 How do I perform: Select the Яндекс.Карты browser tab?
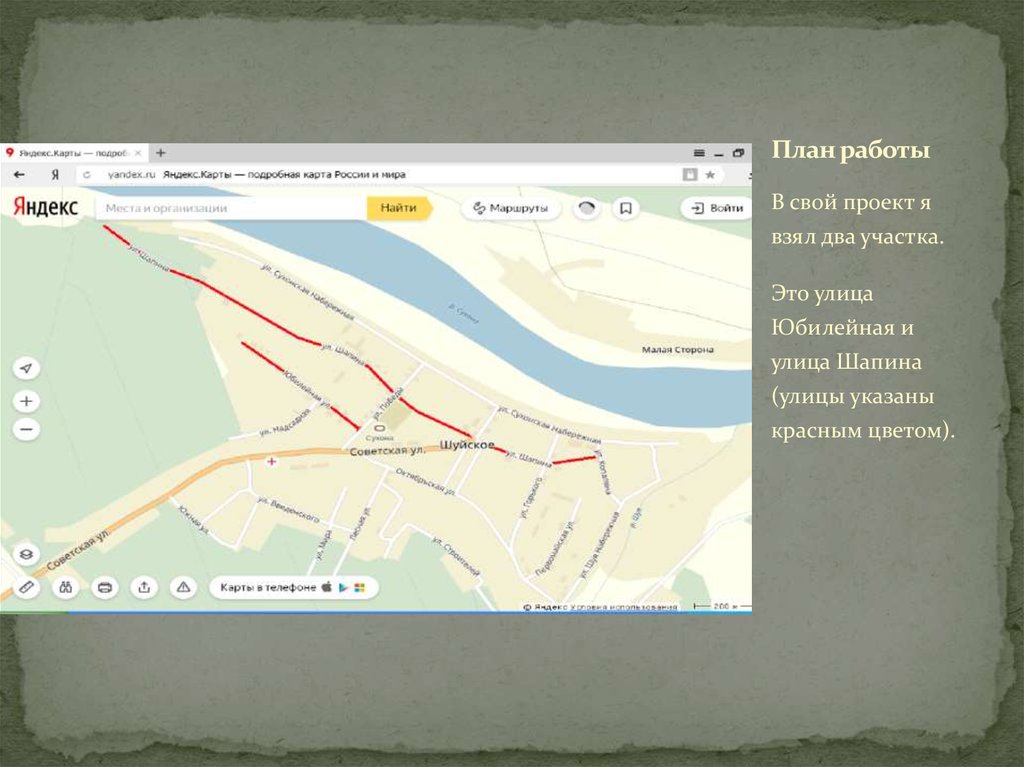tap(70, 153)
